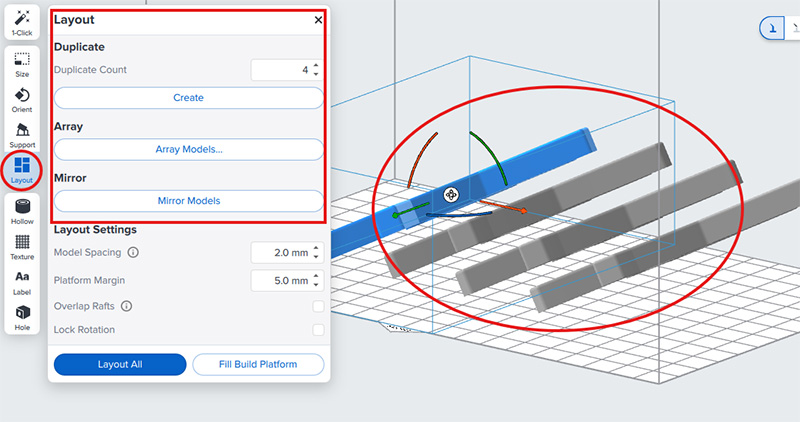Decrease Model Spacing value

pos(316,257)
